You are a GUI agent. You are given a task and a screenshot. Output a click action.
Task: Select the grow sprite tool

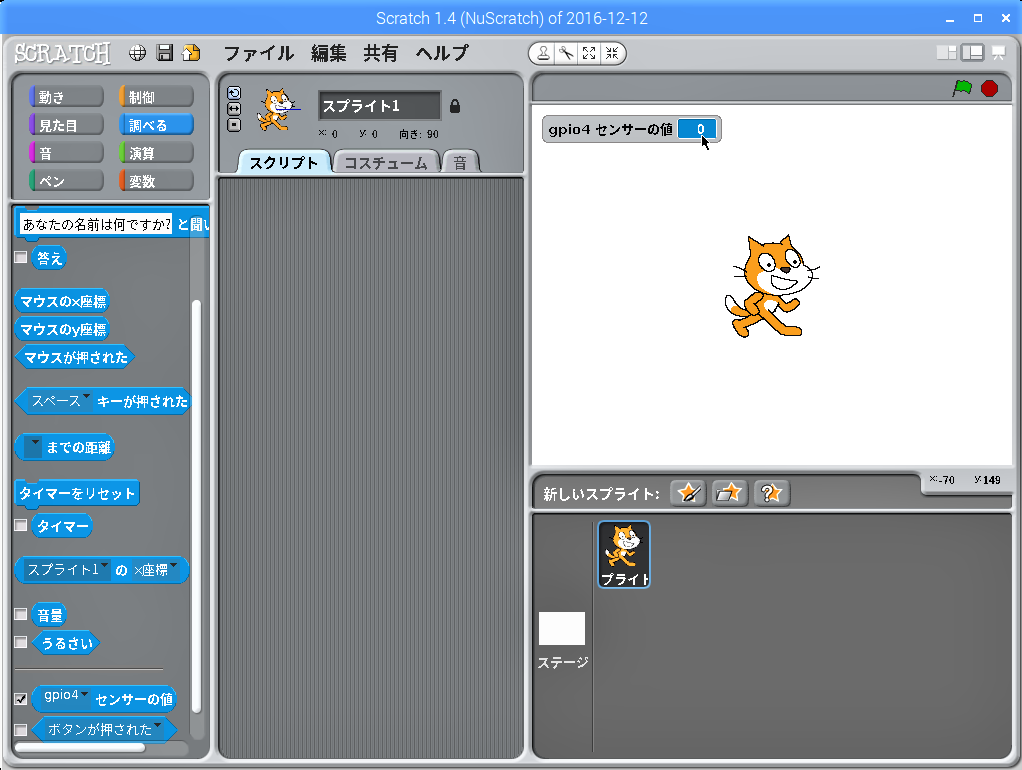589,53
